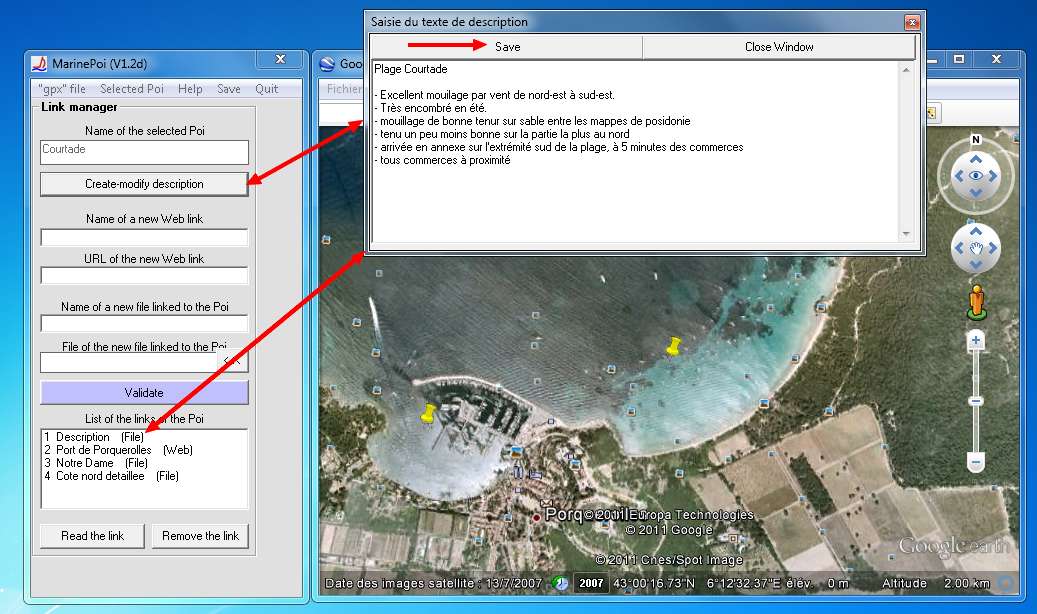Move right with the pan-joystick right arrow
The height and width of the screenshot is (614, 1037).
(x=992, y=248)
